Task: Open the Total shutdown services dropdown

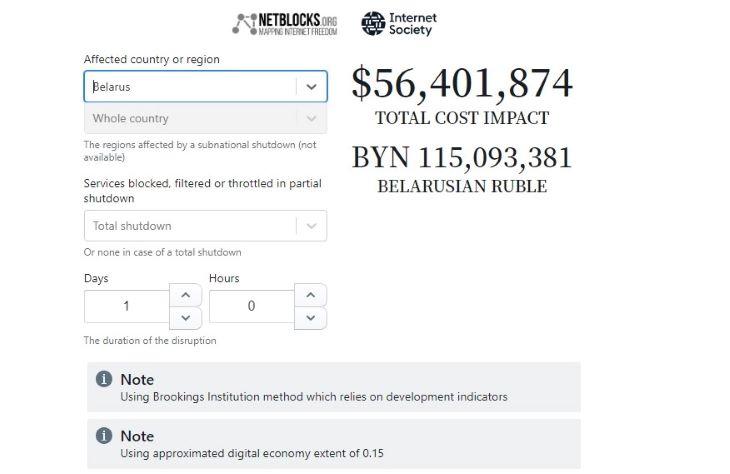Action: point(311,226)
